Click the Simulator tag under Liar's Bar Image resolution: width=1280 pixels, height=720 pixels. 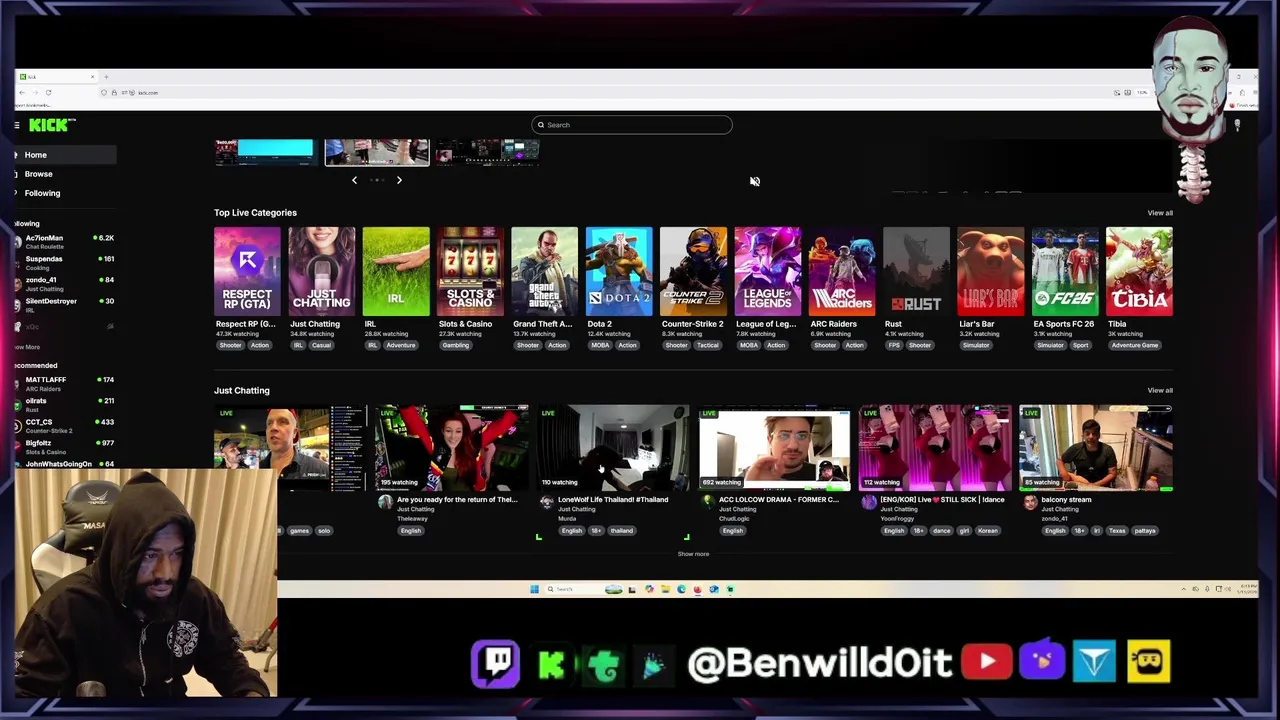coord(976,346)
